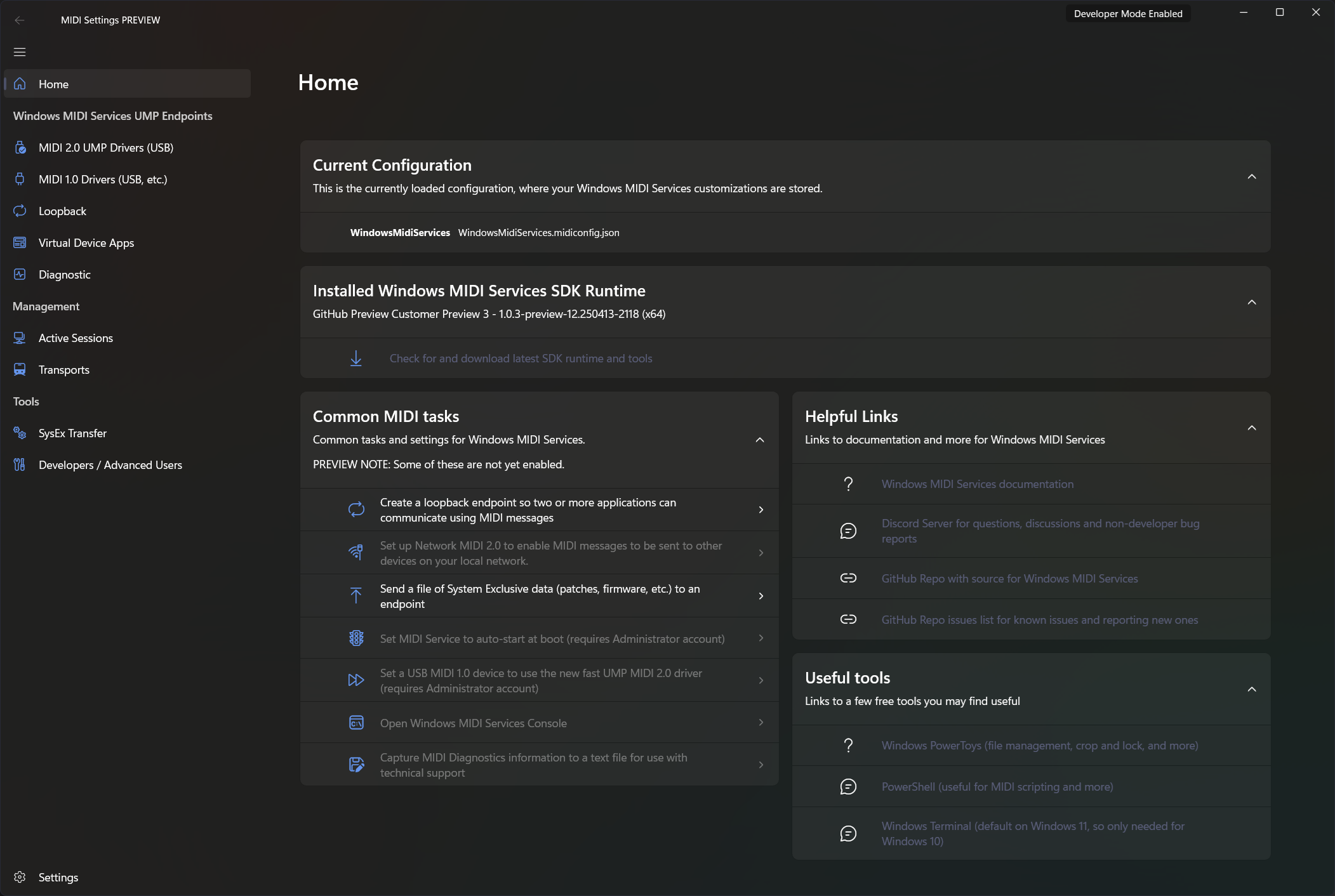Click Check for latest SDK runtime link

[x=521, y=359]
